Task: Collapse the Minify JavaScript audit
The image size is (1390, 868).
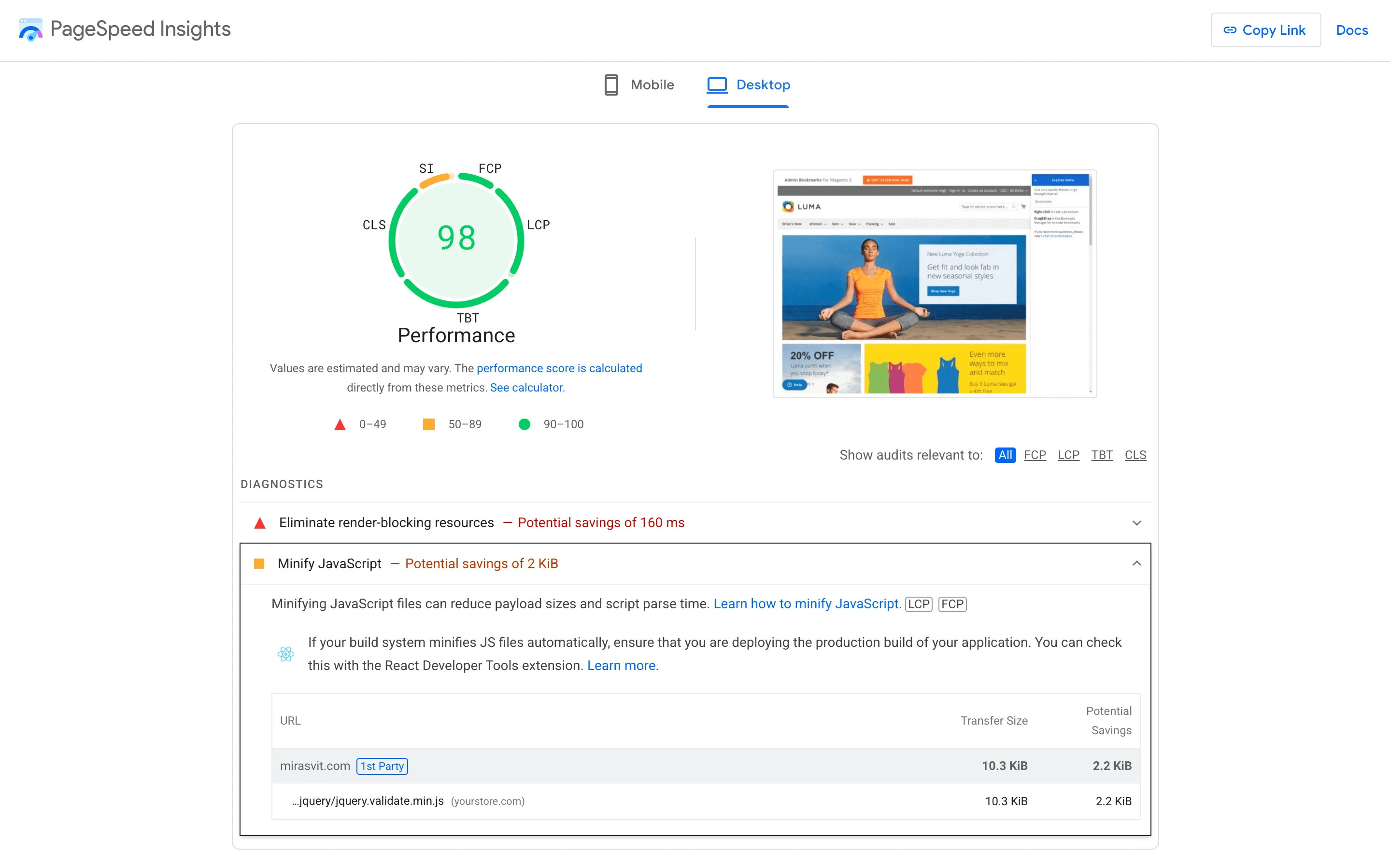Action: 1137,564
